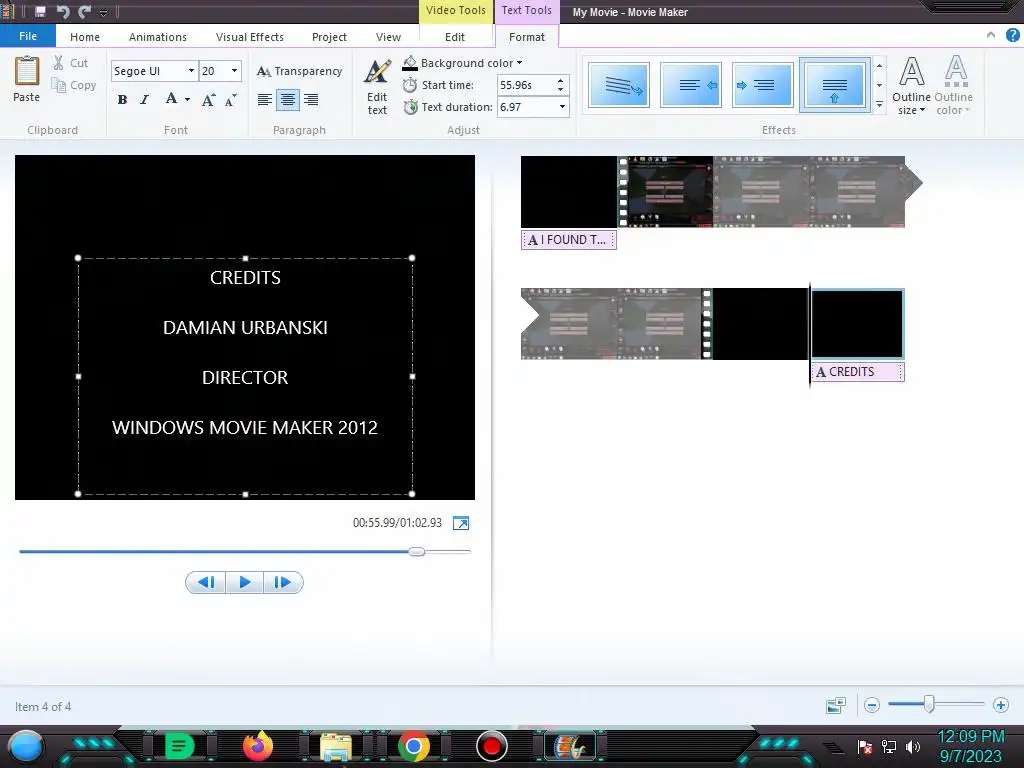Click the Redo icon

(x=84, y=12)
